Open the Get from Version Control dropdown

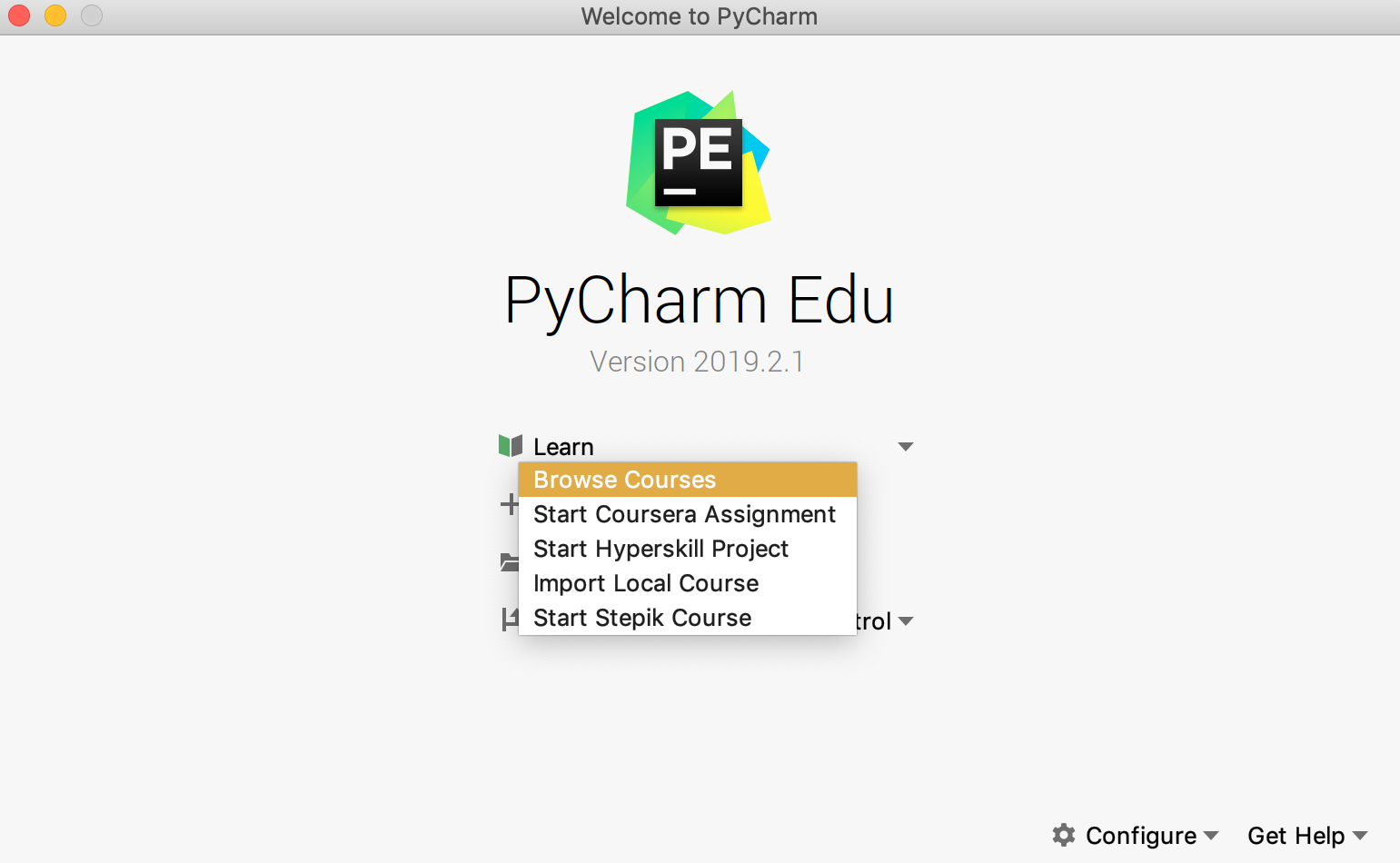(906, 621)
